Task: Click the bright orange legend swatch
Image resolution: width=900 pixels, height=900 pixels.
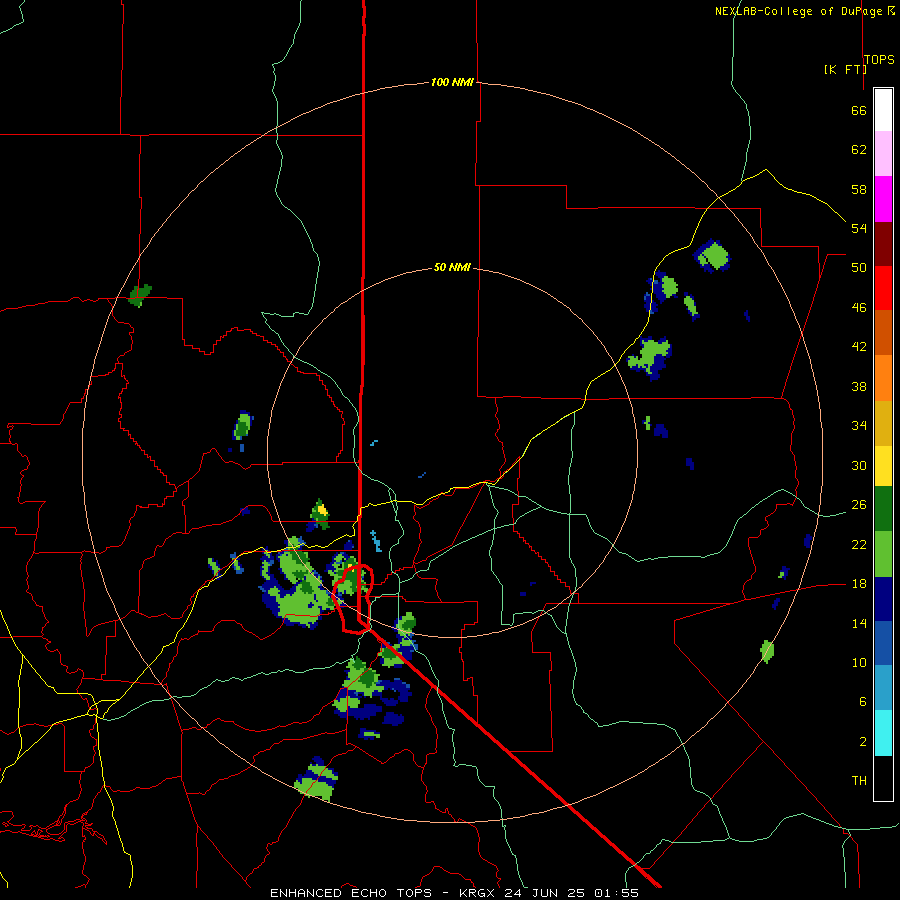Action: pos(883,378)
